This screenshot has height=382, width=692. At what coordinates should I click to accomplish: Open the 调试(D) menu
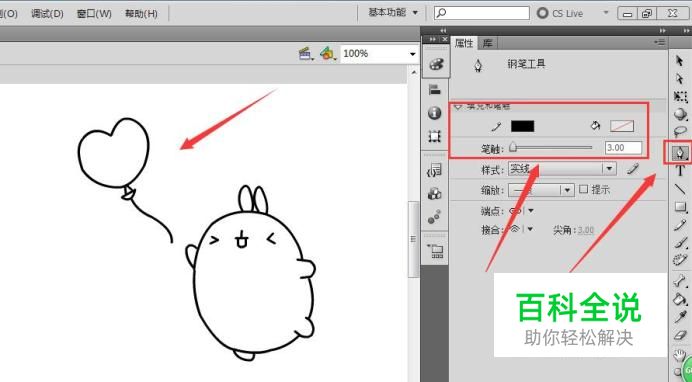coord(47,14)
